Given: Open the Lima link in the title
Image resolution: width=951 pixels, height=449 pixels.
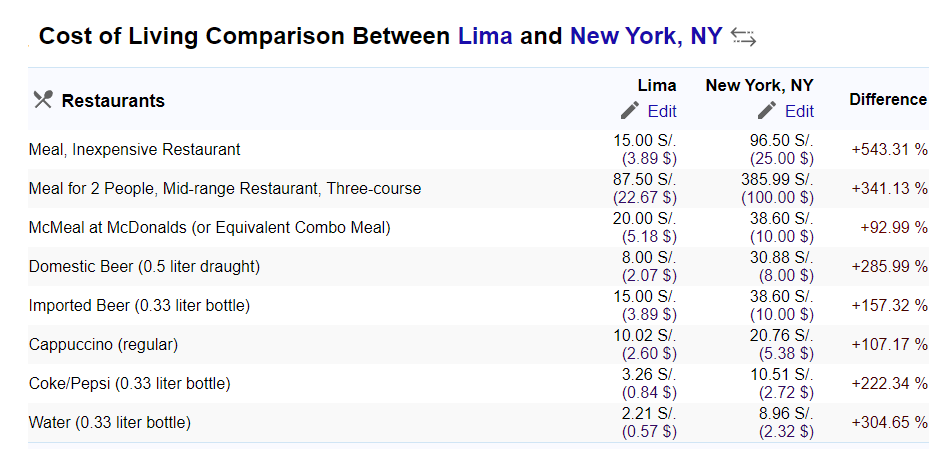Looking at the screenshot, I should tap(485, 36).
